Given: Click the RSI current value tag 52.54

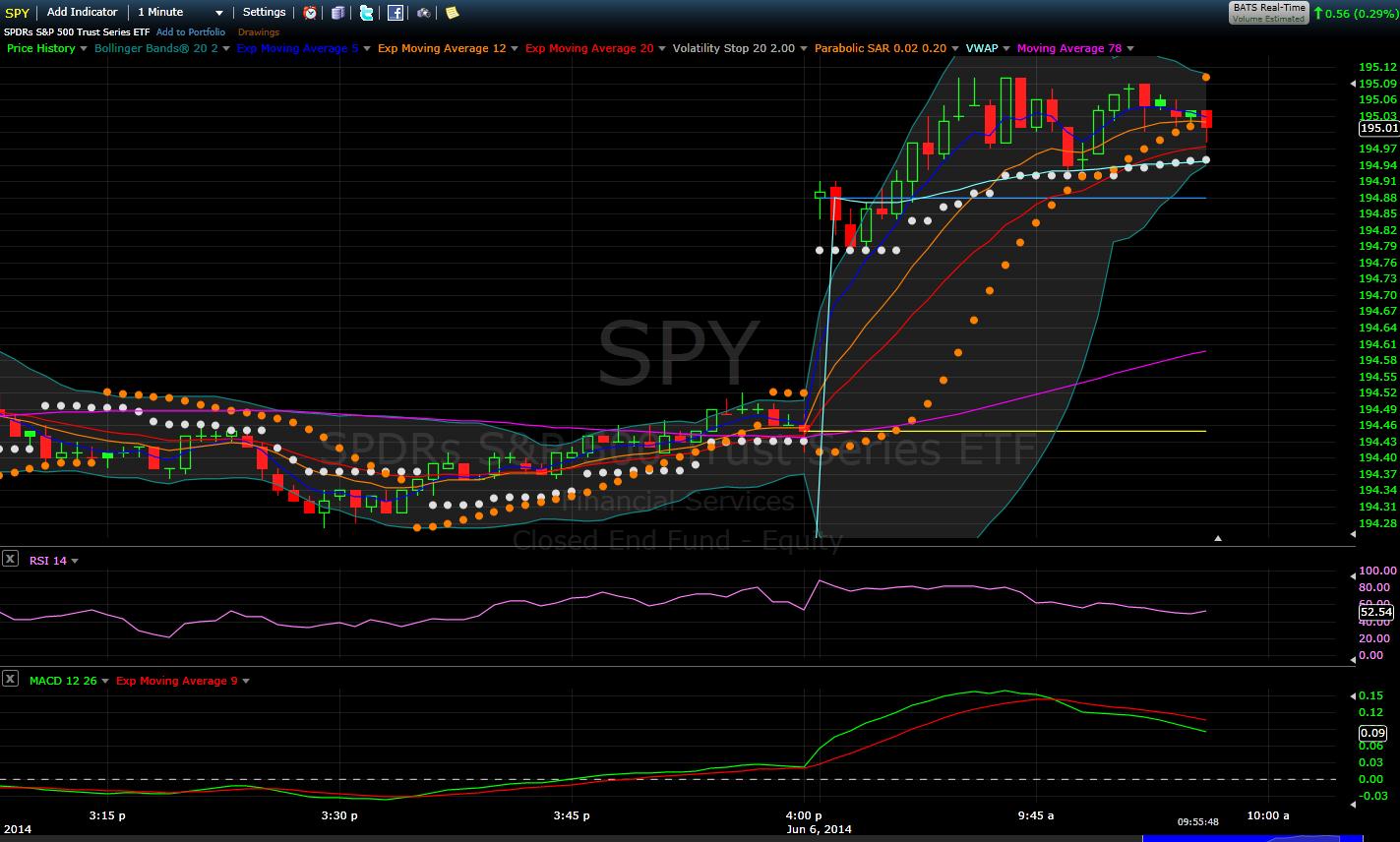Looking at the screenshot, I should [x=1377, y=612].
